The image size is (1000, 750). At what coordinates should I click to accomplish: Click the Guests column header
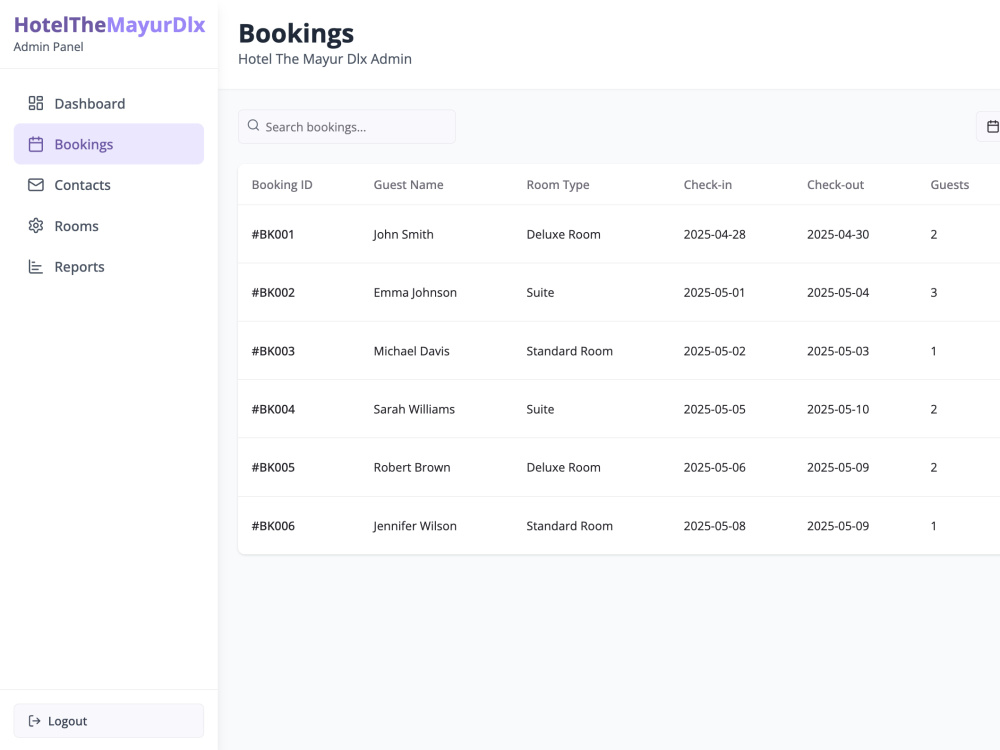tap(950, 185)
